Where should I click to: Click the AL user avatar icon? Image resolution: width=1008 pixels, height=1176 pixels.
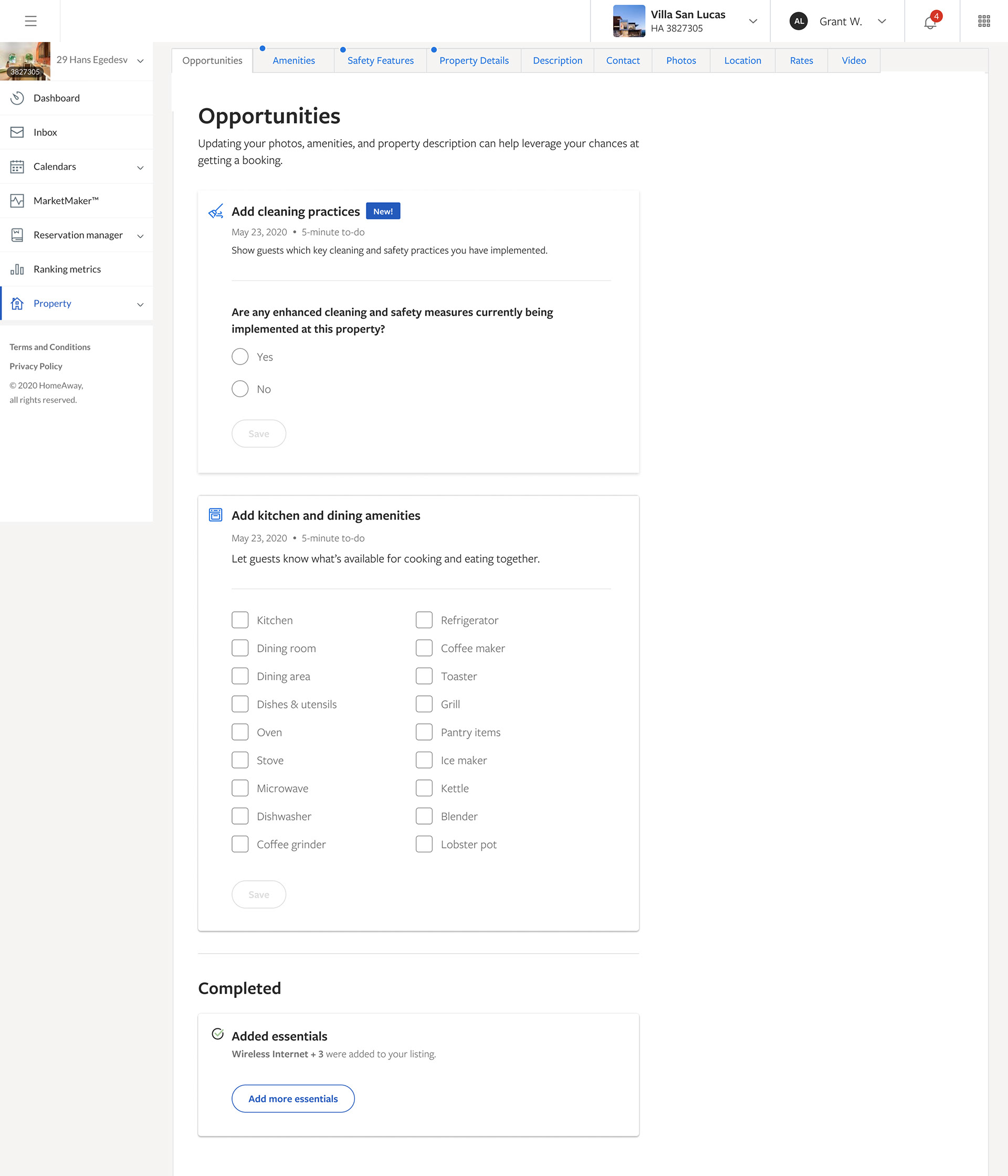799,22
